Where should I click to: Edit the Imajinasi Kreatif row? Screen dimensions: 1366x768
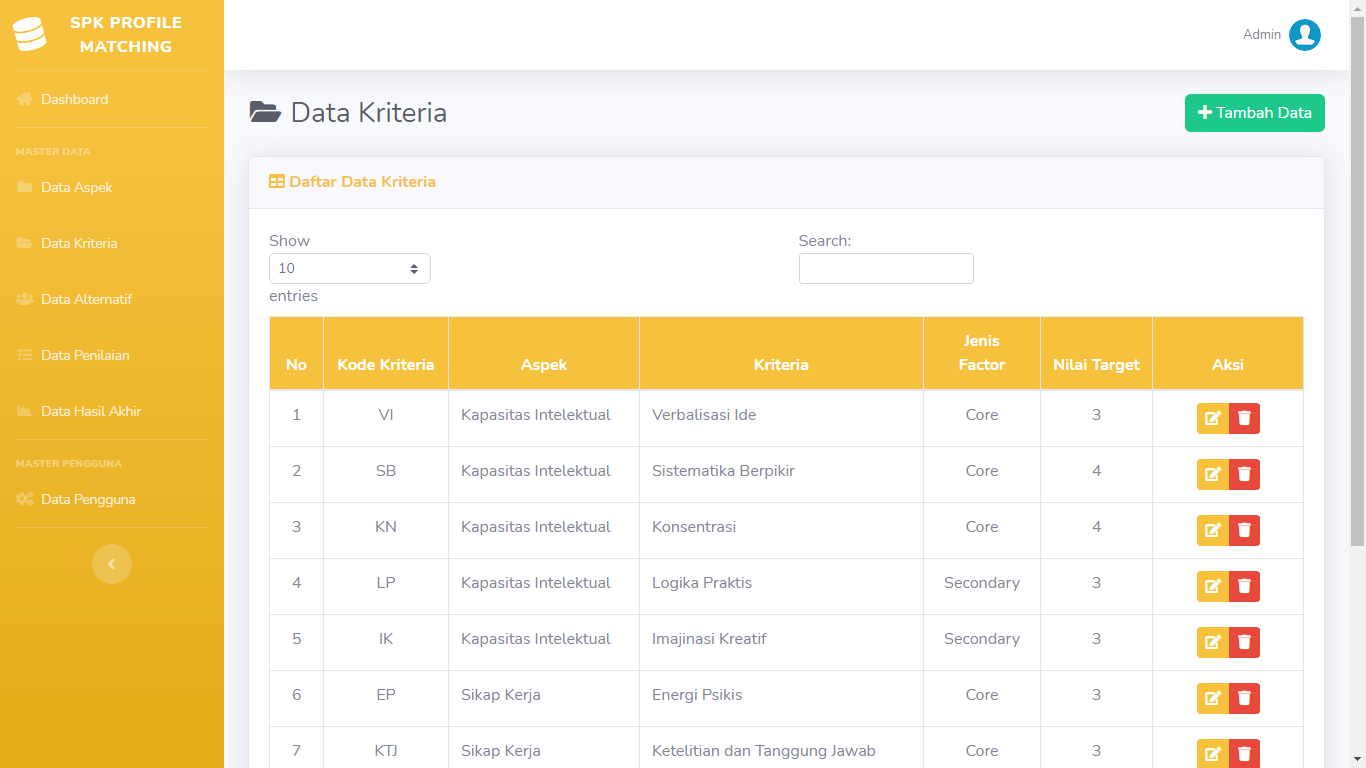pos(1213,642)
